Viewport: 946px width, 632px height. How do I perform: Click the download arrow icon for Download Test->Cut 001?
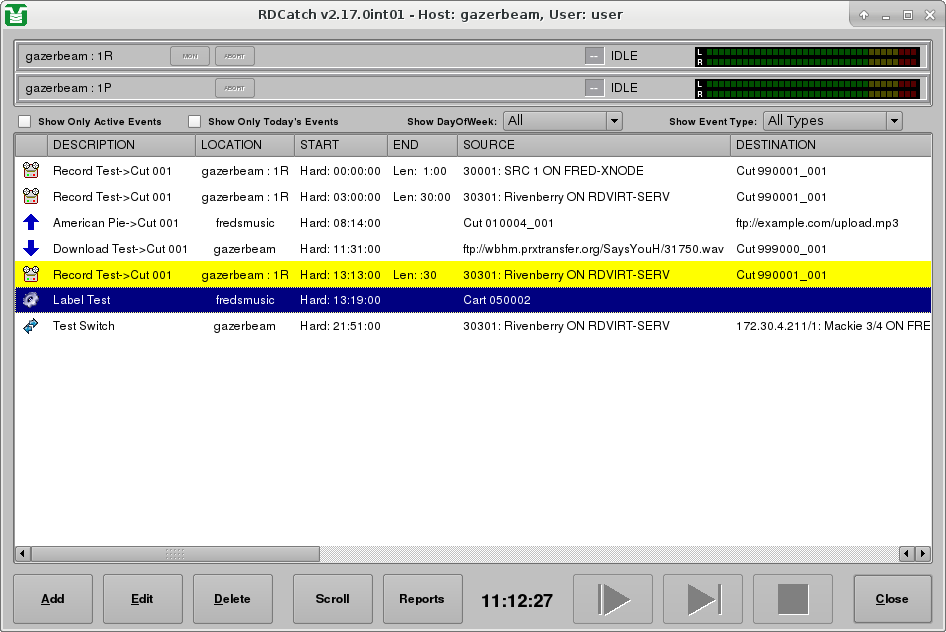30,249
